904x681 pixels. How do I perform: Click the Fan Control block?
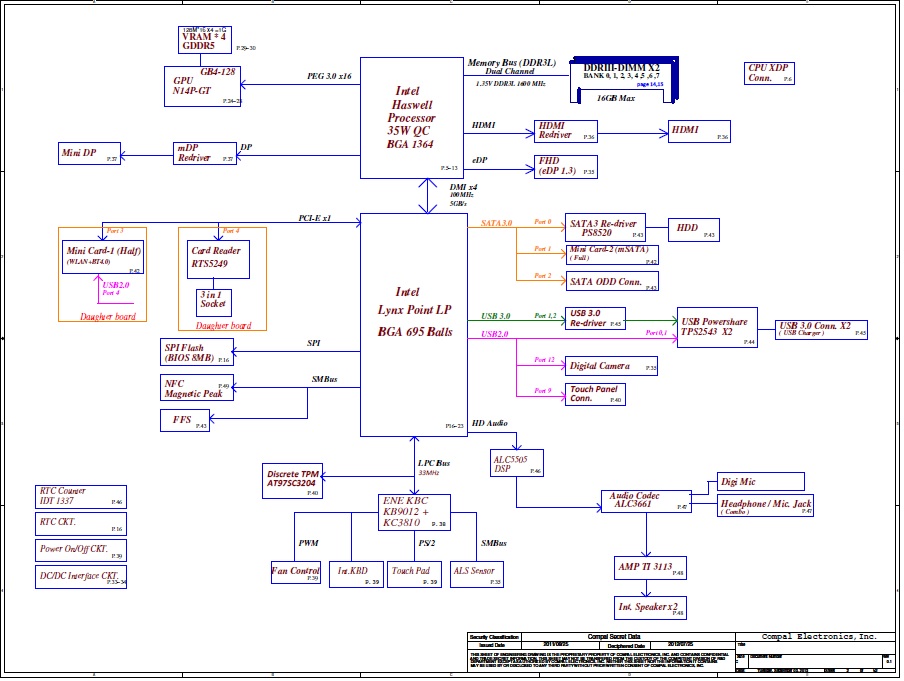[x=295, y=573]
